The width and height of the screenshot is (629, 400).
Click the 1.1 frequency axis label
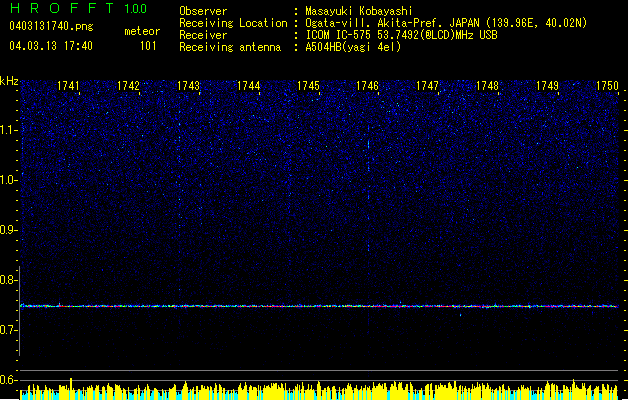pyautogui.click(x=9, y=129)
